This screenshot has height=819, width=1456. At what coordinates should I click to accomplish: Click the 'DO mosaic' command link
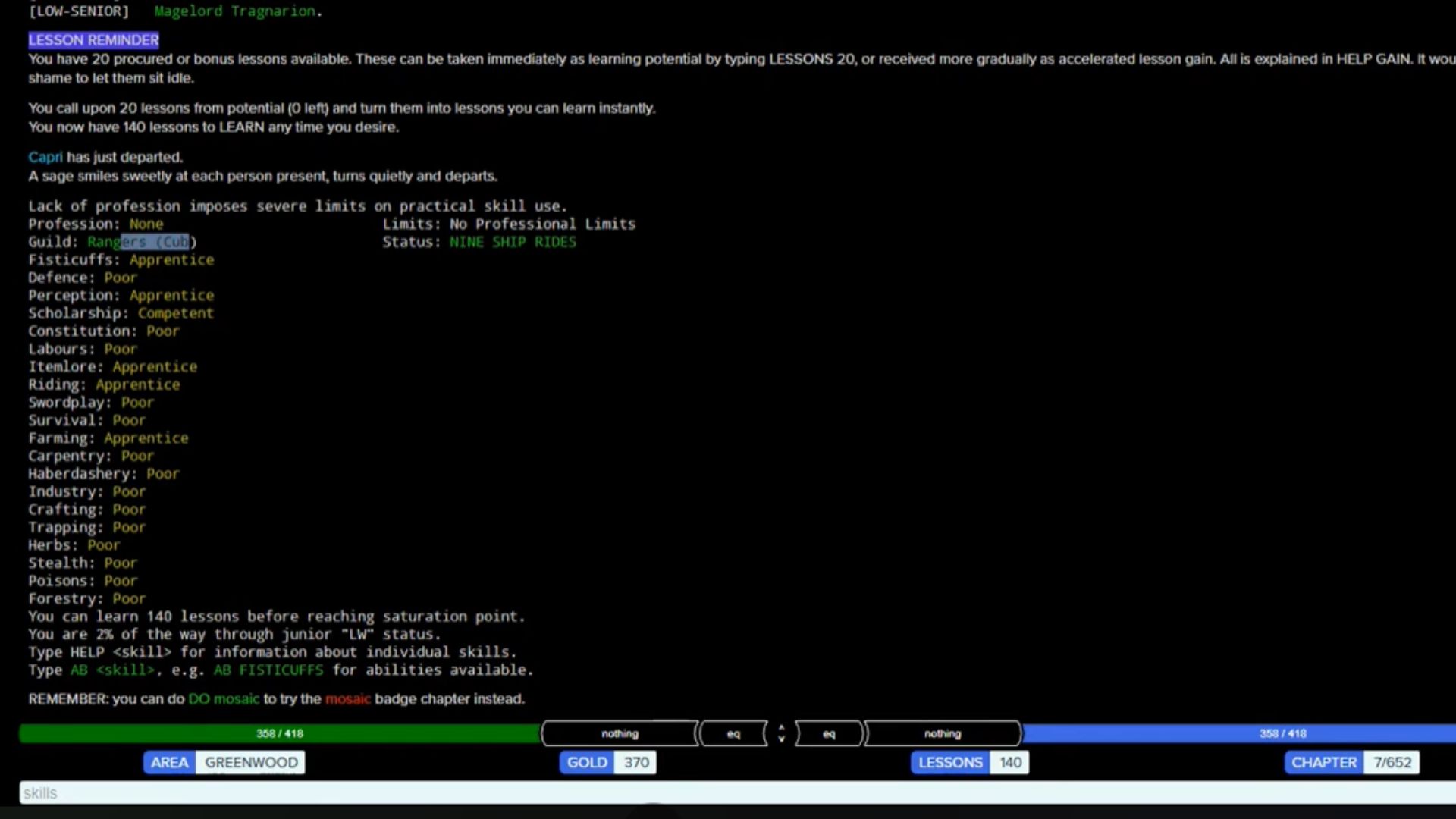[x=223, y=698]
